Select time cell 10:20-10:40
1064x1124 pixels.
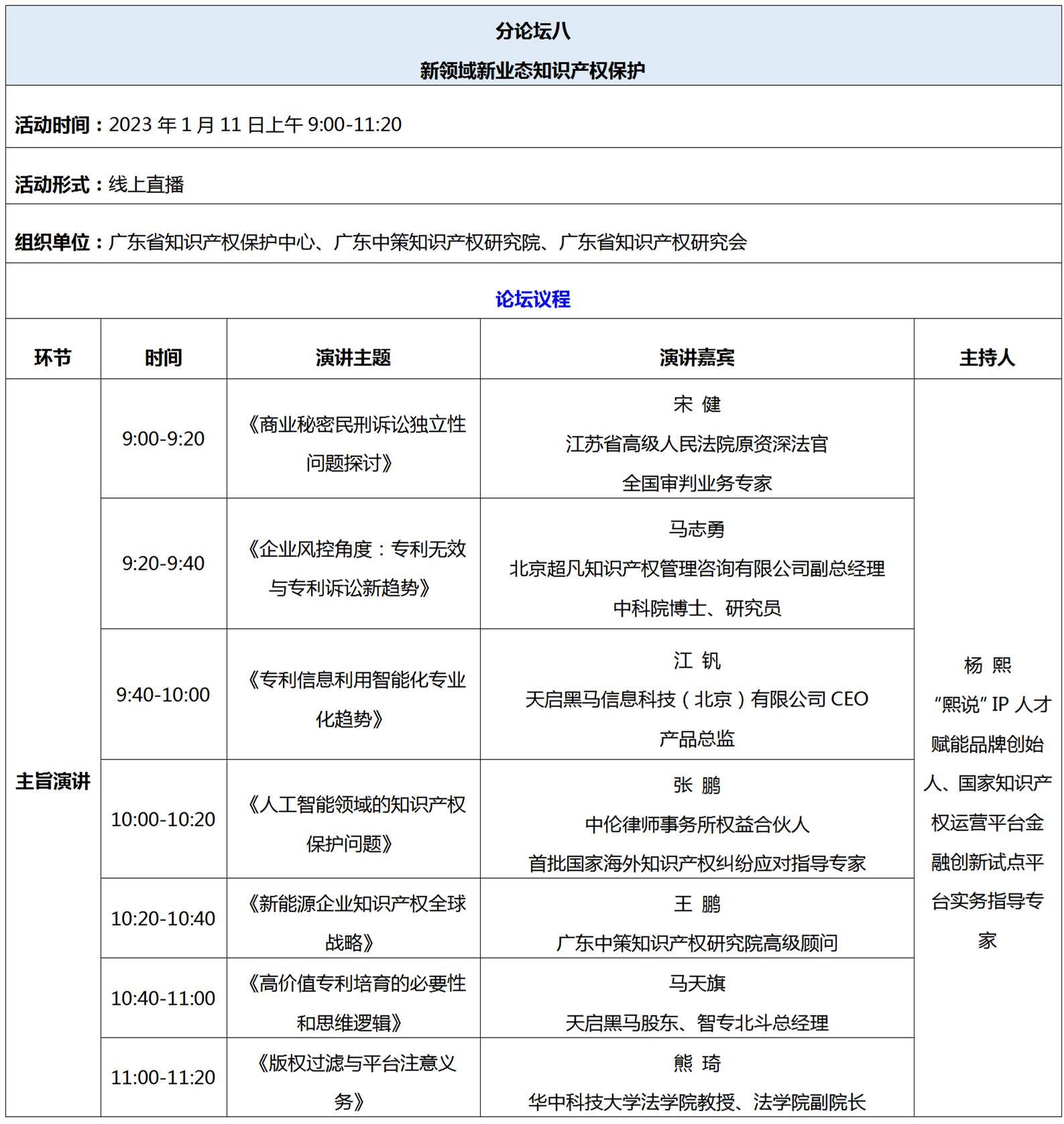tap(163, 918)
